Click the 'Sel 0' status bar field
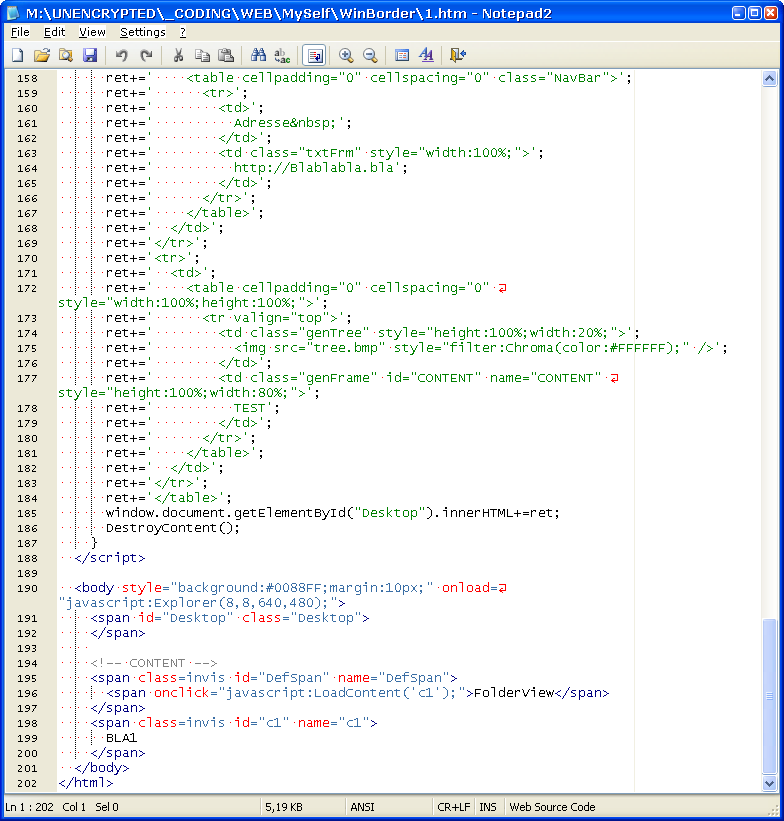 (107, 807)
